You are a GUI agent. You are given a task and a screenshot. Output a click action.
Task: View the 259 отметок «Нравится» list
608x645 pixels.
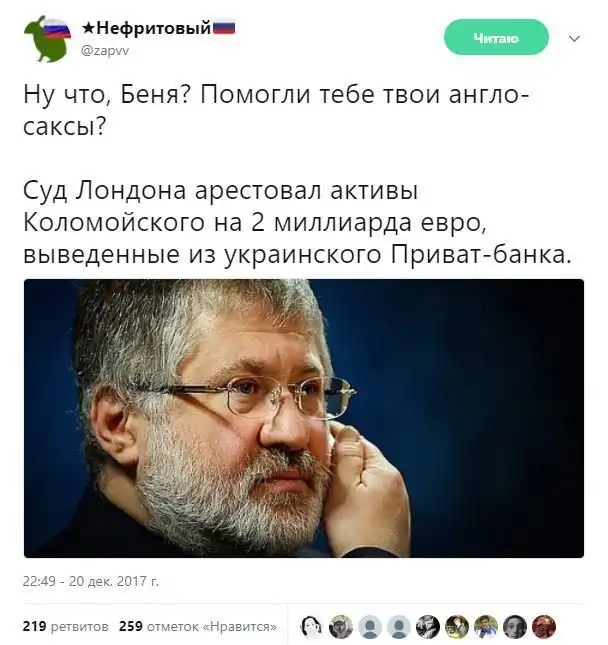tap(198, 626)
